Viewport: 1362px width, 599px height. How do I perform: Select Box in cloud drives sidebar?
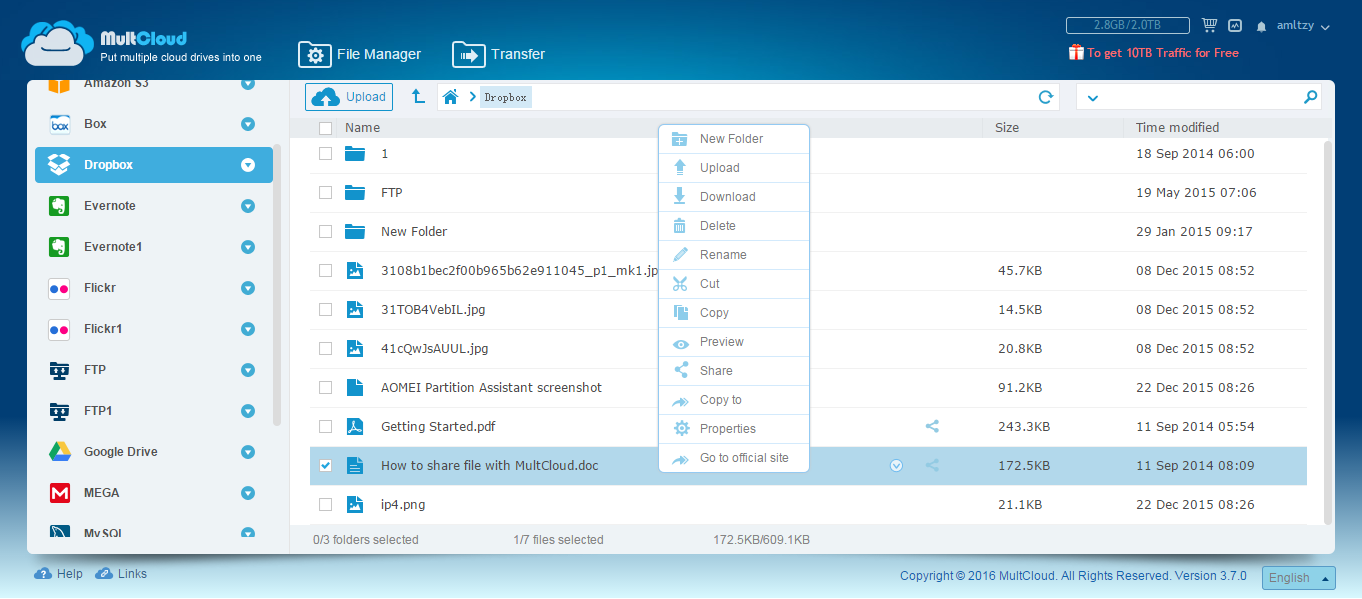[x=154, y=124]
